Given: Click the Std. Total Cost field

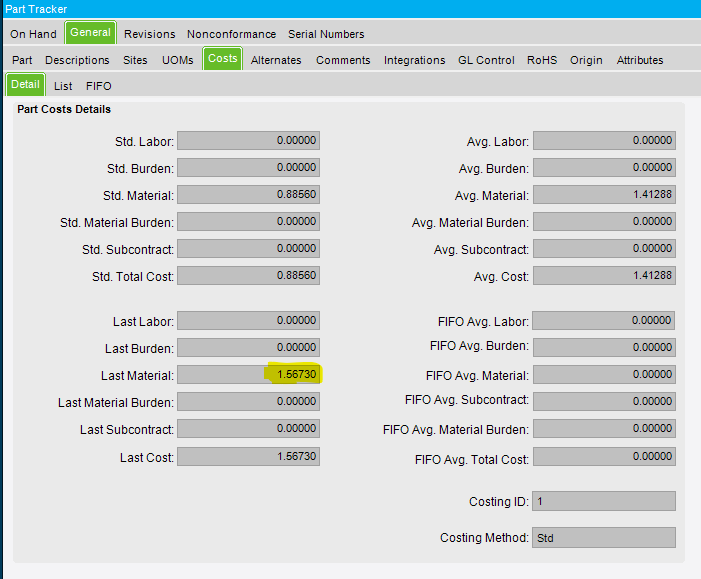Looking at the screenshot, I should [249, 275].
